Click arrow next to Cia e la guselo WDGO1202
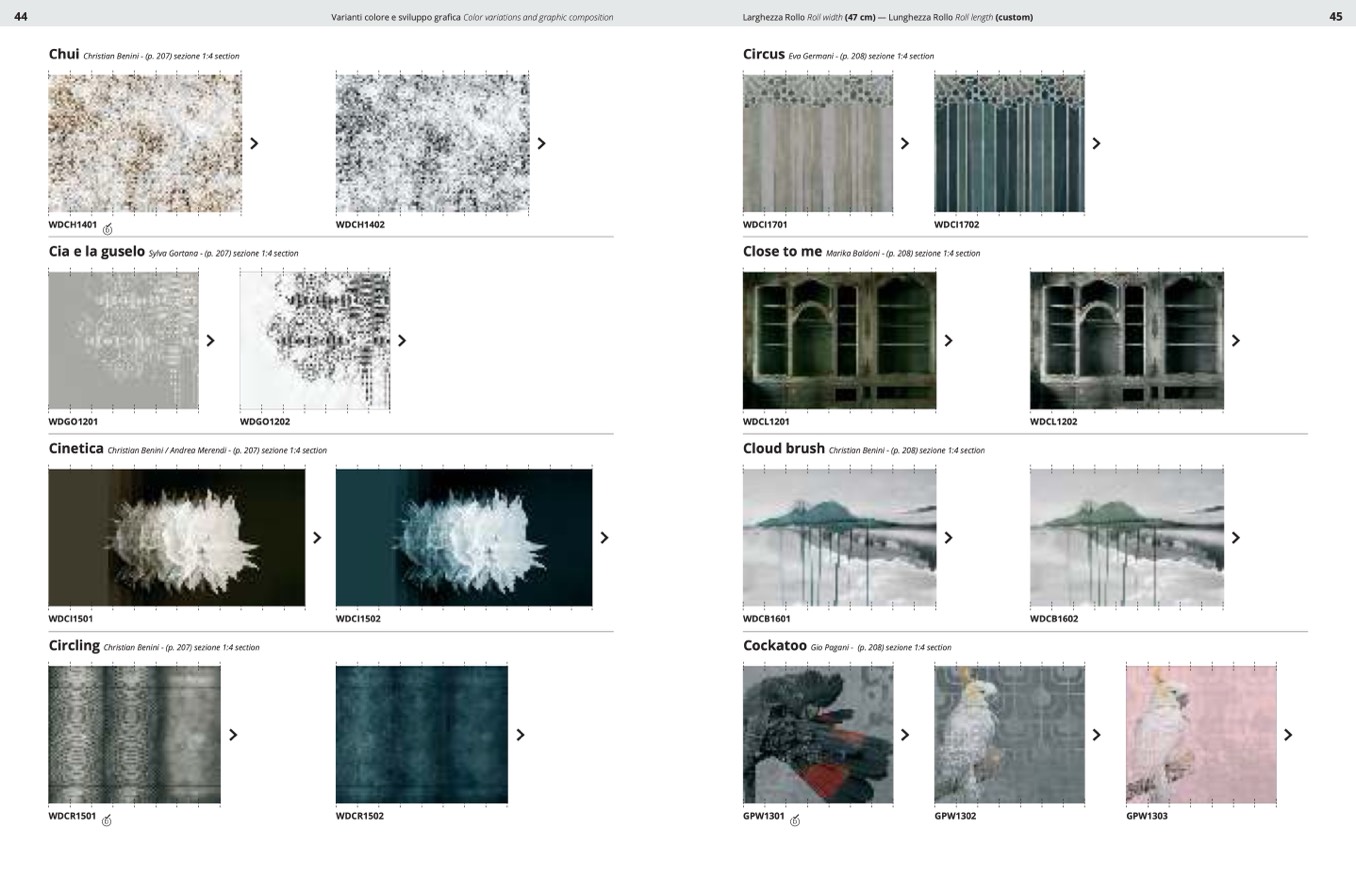The width and height of the screenshot is (1356, 878). (402, 341)
